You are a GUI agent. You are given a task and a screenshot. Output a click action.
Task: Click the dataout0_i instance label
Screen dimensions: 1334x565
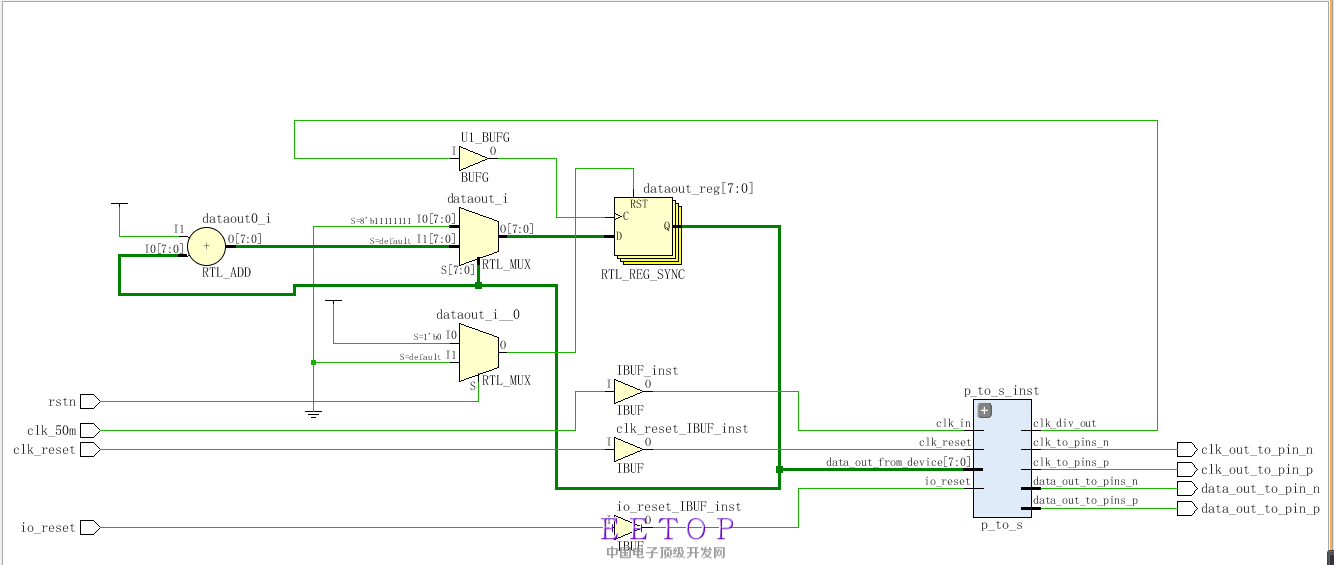pos(236,218)
